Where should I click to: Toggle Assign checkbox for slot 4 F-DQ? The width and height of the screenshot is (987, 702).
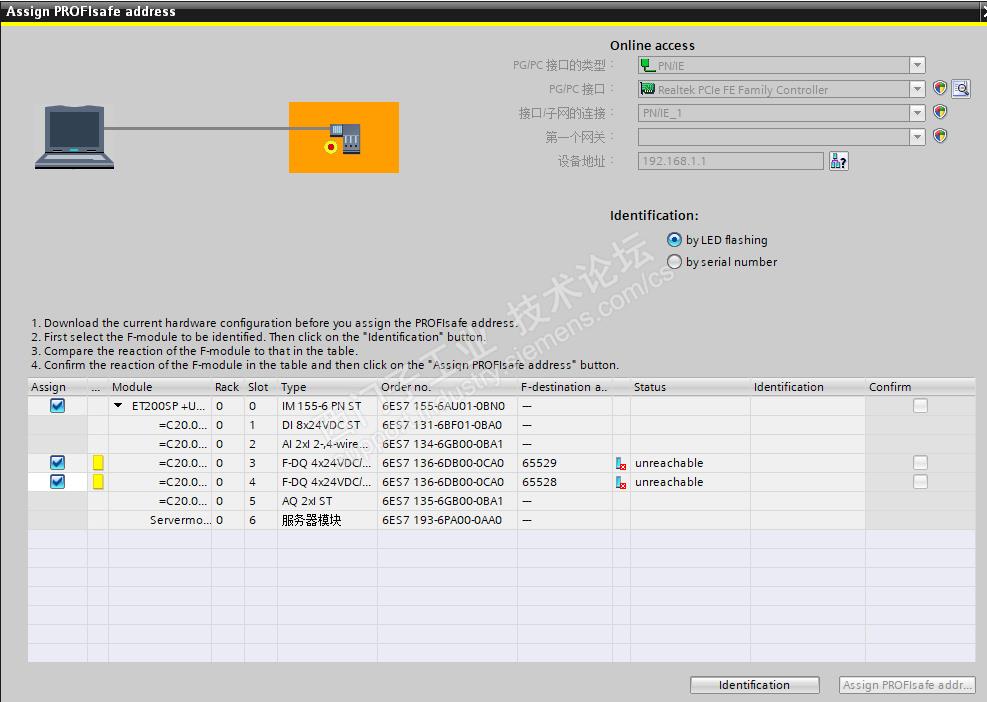(57, 482)
